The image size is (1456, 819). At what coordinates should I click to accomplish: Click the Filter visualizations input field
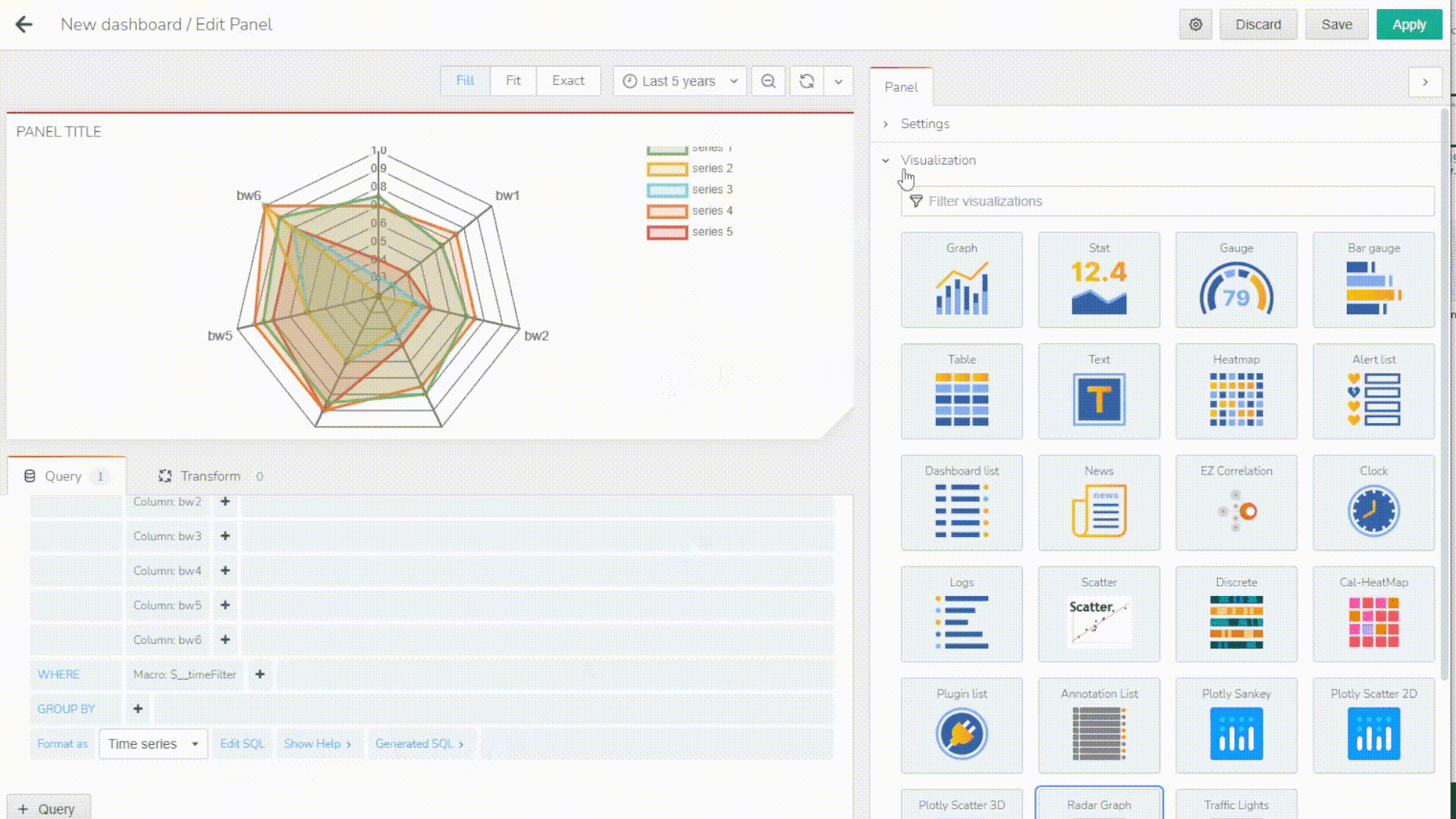coord(1168,201)
